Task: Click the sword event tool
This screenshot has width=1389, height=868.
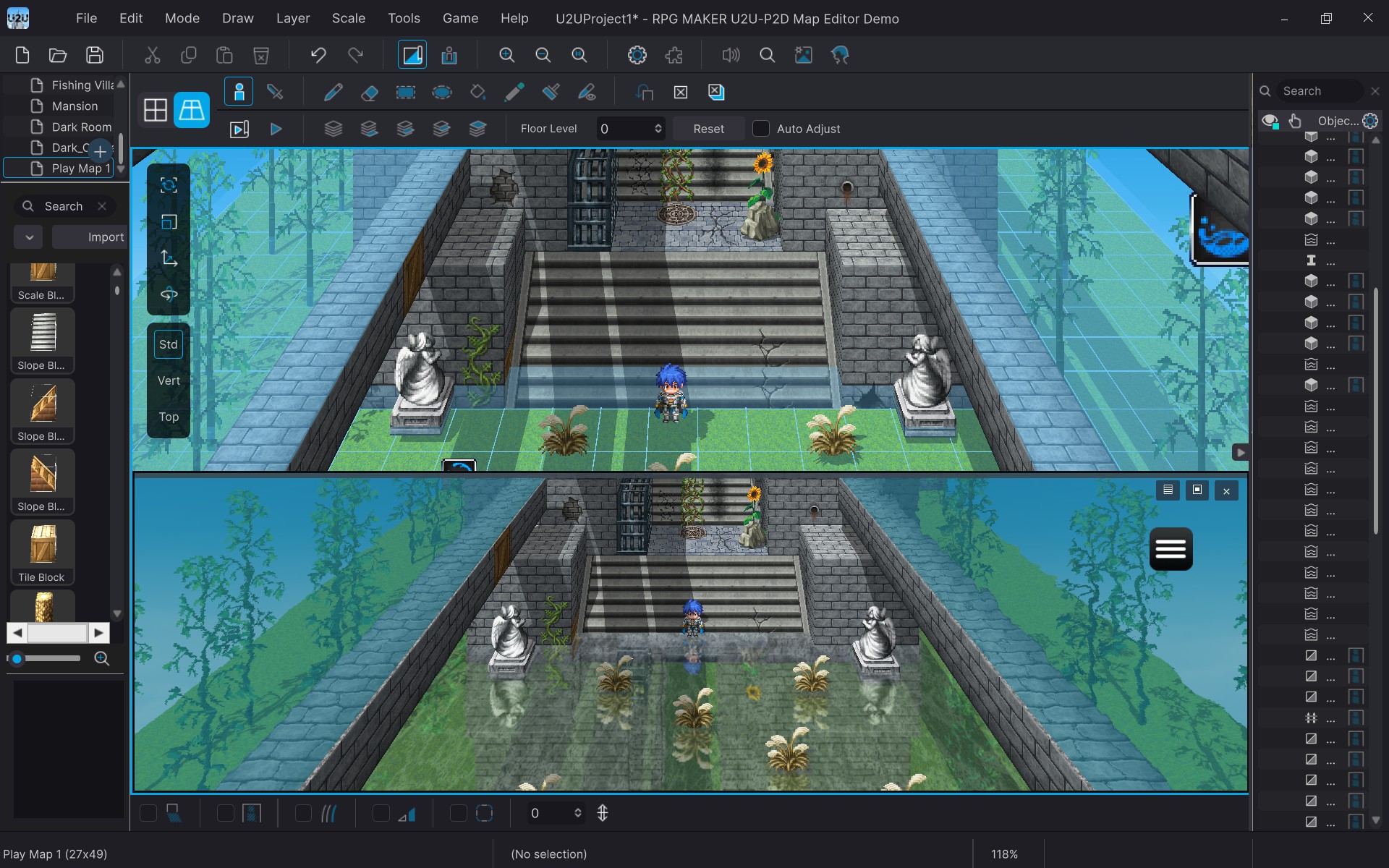Action: coord(275,92)
